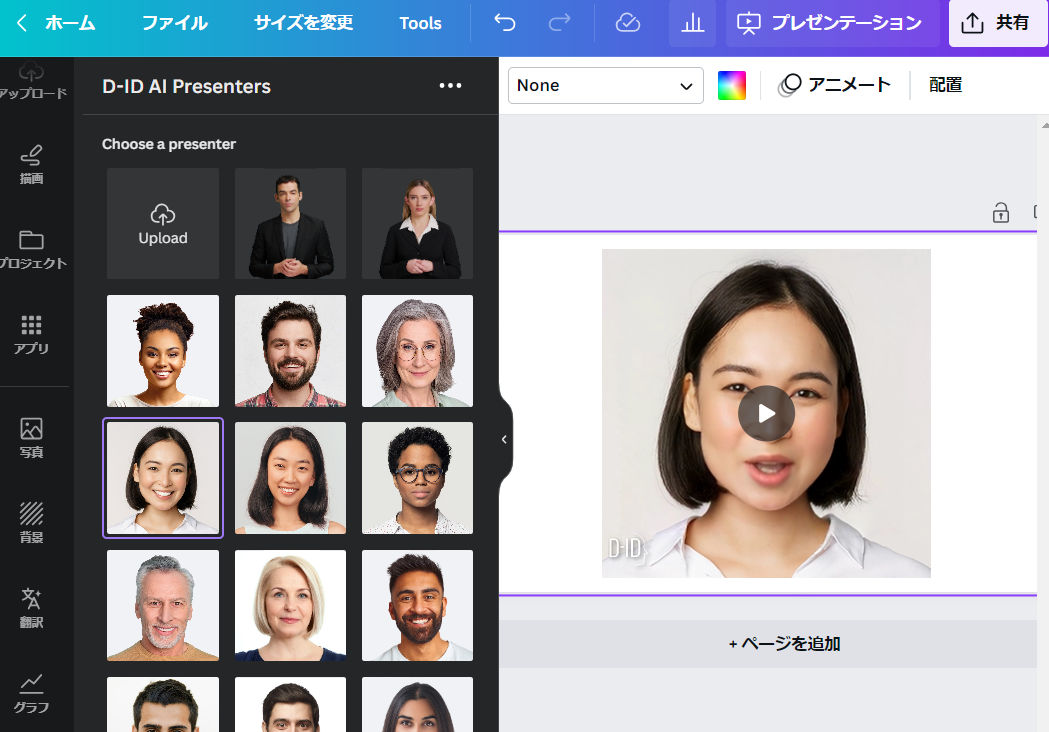Open the アップロード uploads sidebar tab
This screenshot has width=1049, height=732.
(x=31, y=81)
